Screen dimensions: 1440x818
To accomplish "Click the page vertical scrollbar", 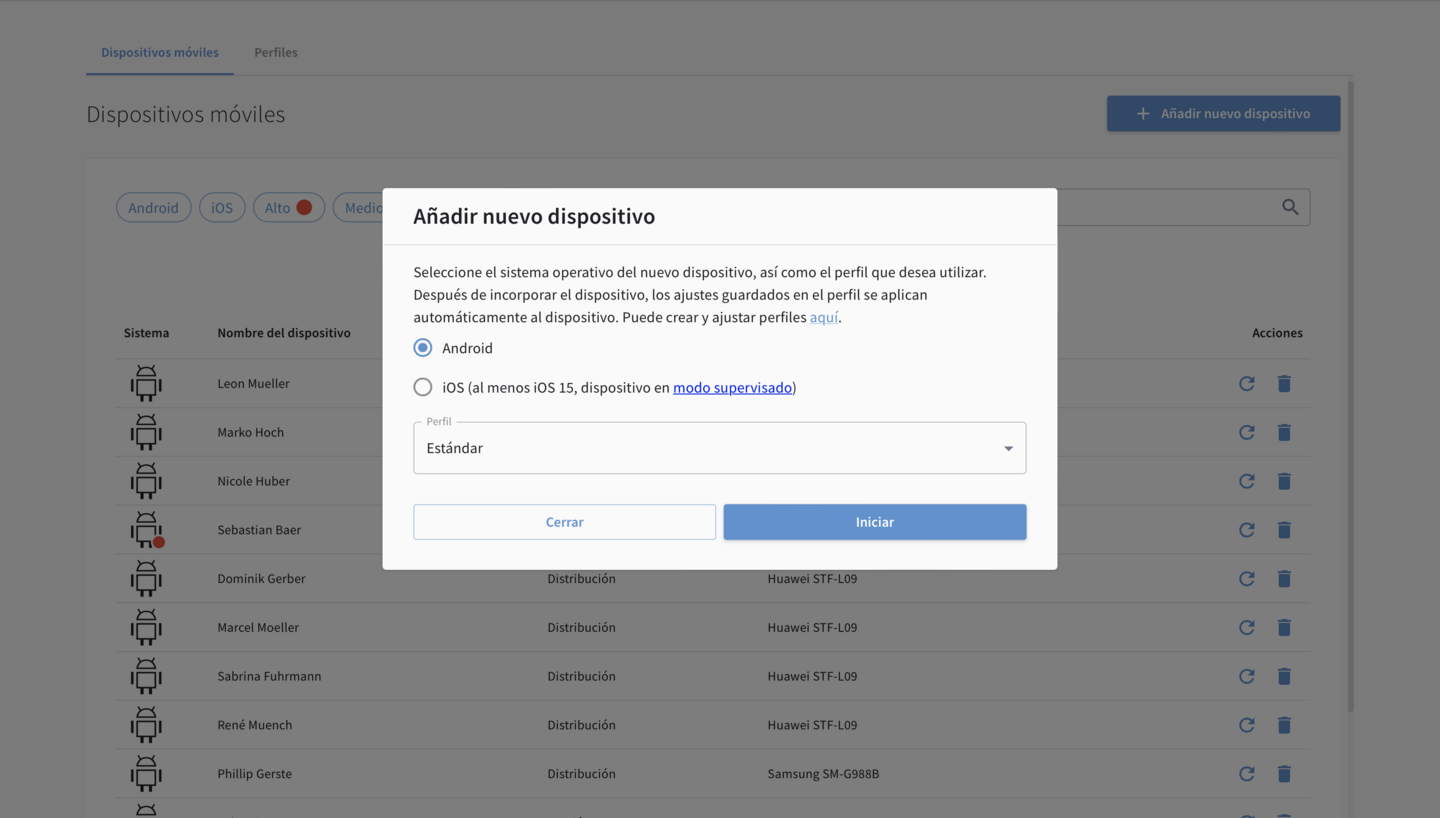I will pyautogui.click(x=1350, y=400).
